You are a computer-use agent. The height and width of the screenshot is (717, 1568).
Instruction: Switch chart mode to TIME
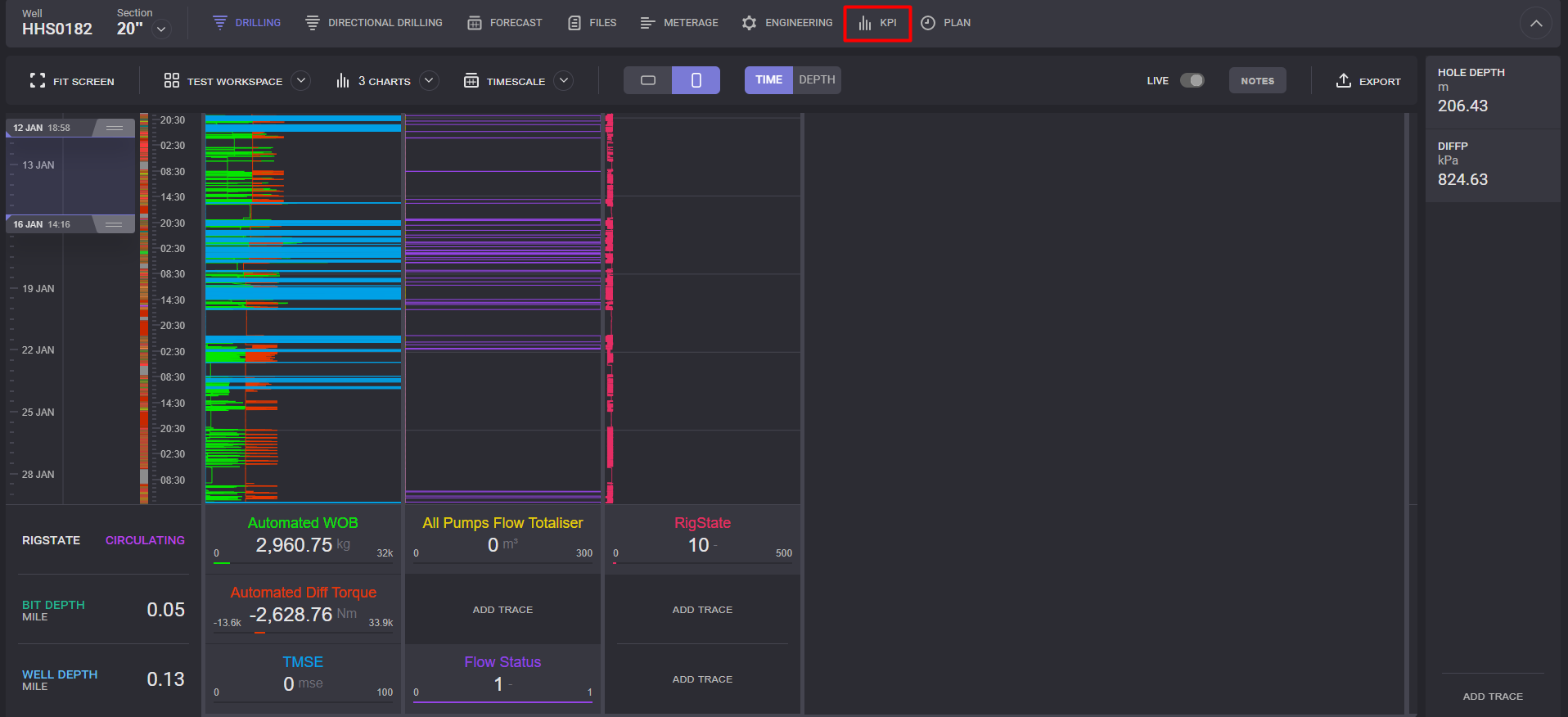click(x=768, y=80)
